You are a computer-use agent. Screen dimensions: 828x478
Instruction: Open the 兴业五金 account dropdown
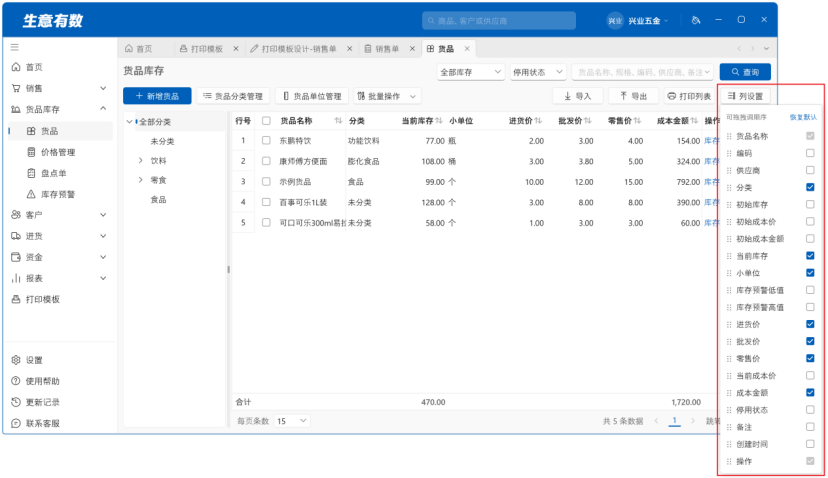click(638, 21)
